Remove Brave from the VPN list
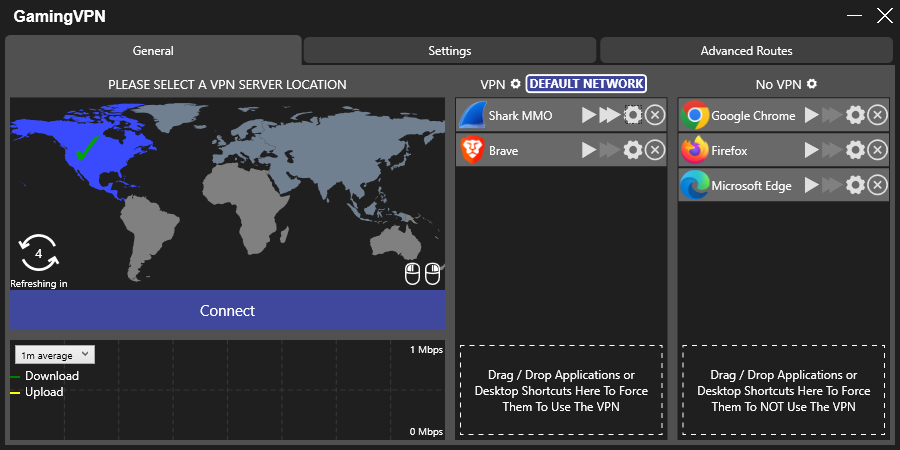 654,151
